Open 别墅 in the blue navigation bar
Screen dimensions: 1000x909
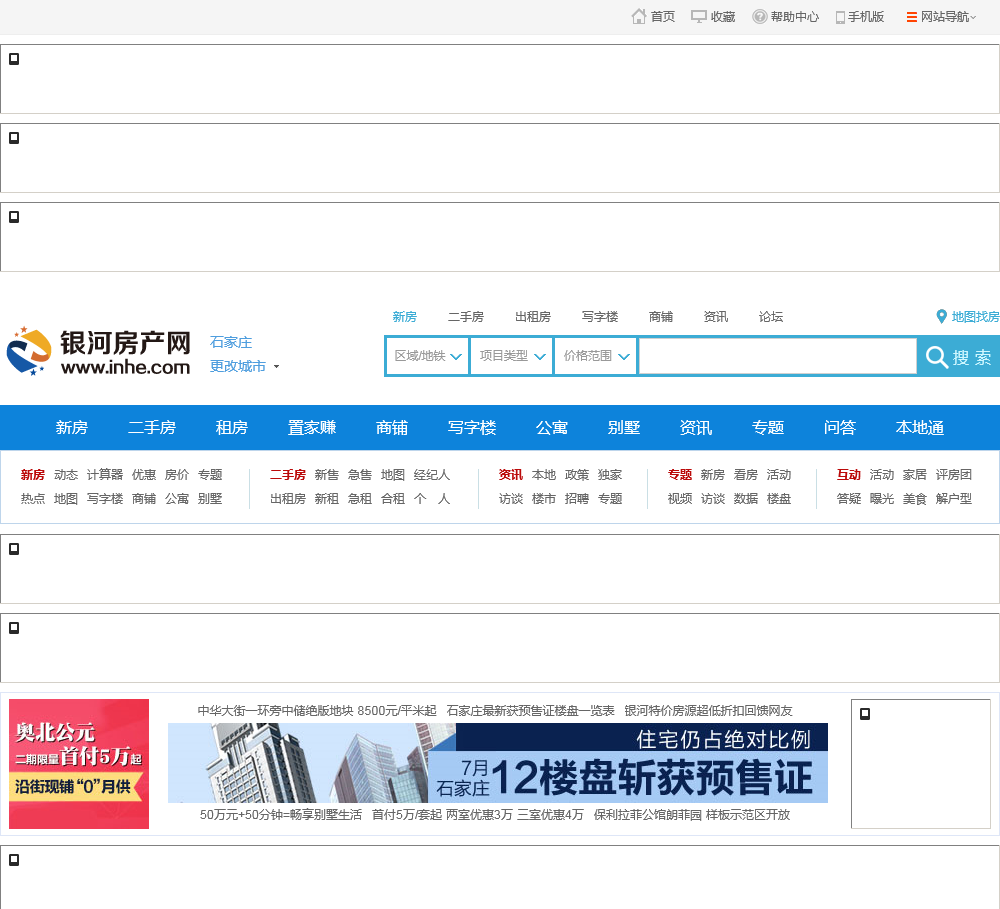coord(624,427)
